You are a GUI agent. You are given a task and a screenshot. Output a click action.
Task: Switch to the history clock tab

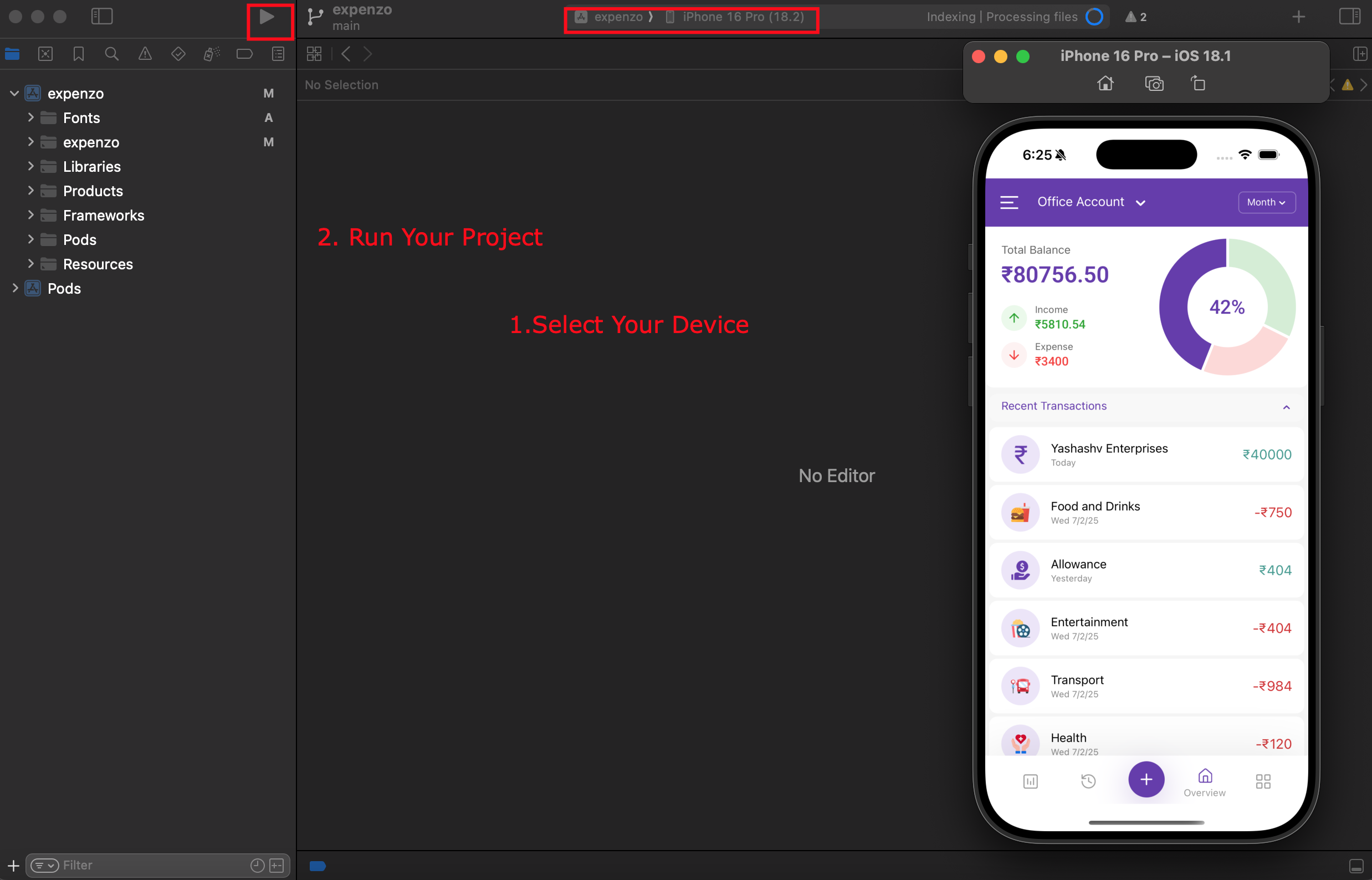[1088, 781]
